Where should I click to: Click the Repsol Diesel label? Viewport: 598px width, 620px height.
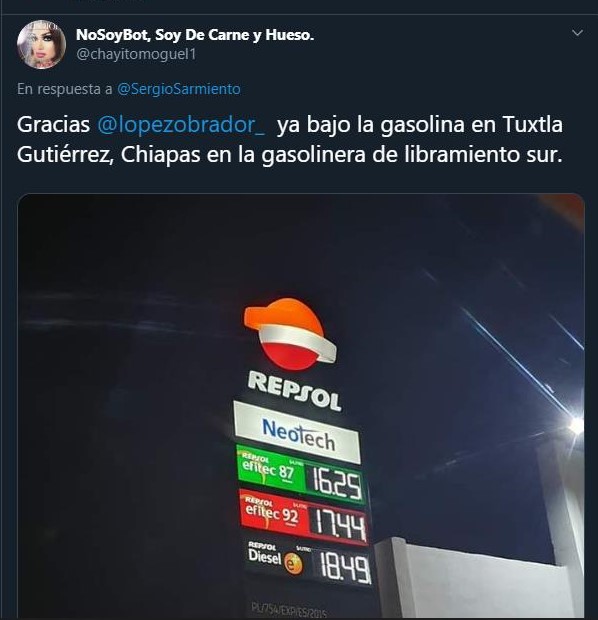click(x=265, y=553)
